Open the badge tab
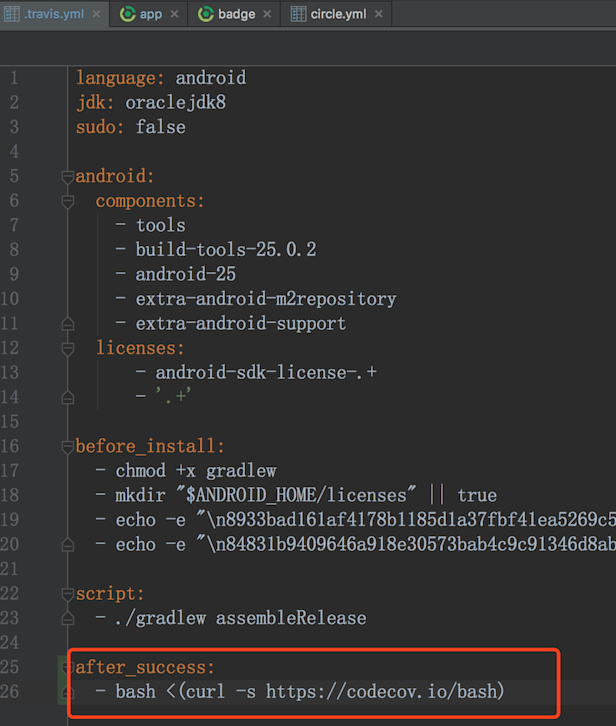This screenshot has height=726, width=616. 236,14
